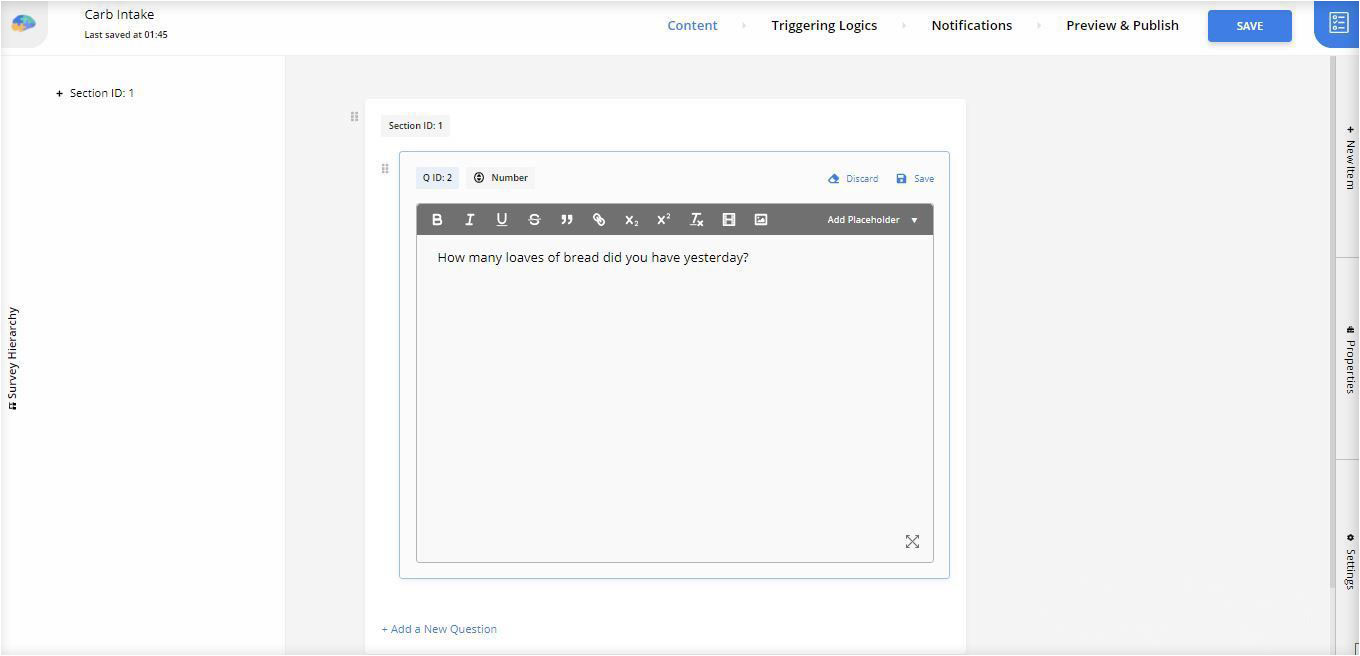Image resolution: width=1360 pixels, height=656 pixels.
Task: Insert a blockquote
Action: 567,220
